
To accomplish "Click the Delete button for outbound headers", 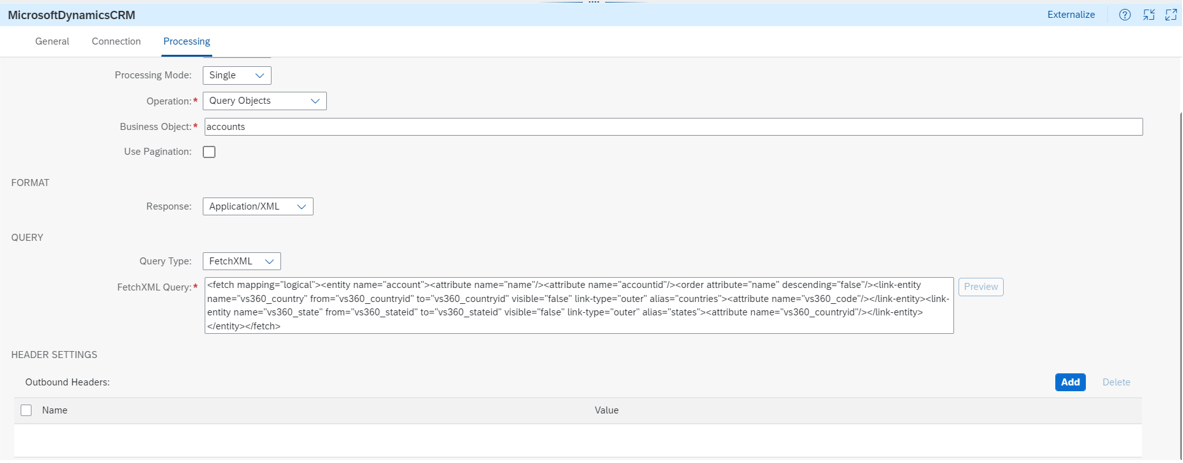I will coord(1116,382).
